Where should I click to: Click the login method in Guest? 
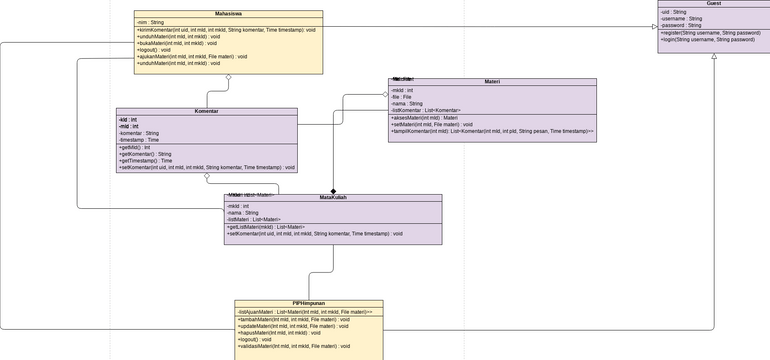click(x=708, y=39)
